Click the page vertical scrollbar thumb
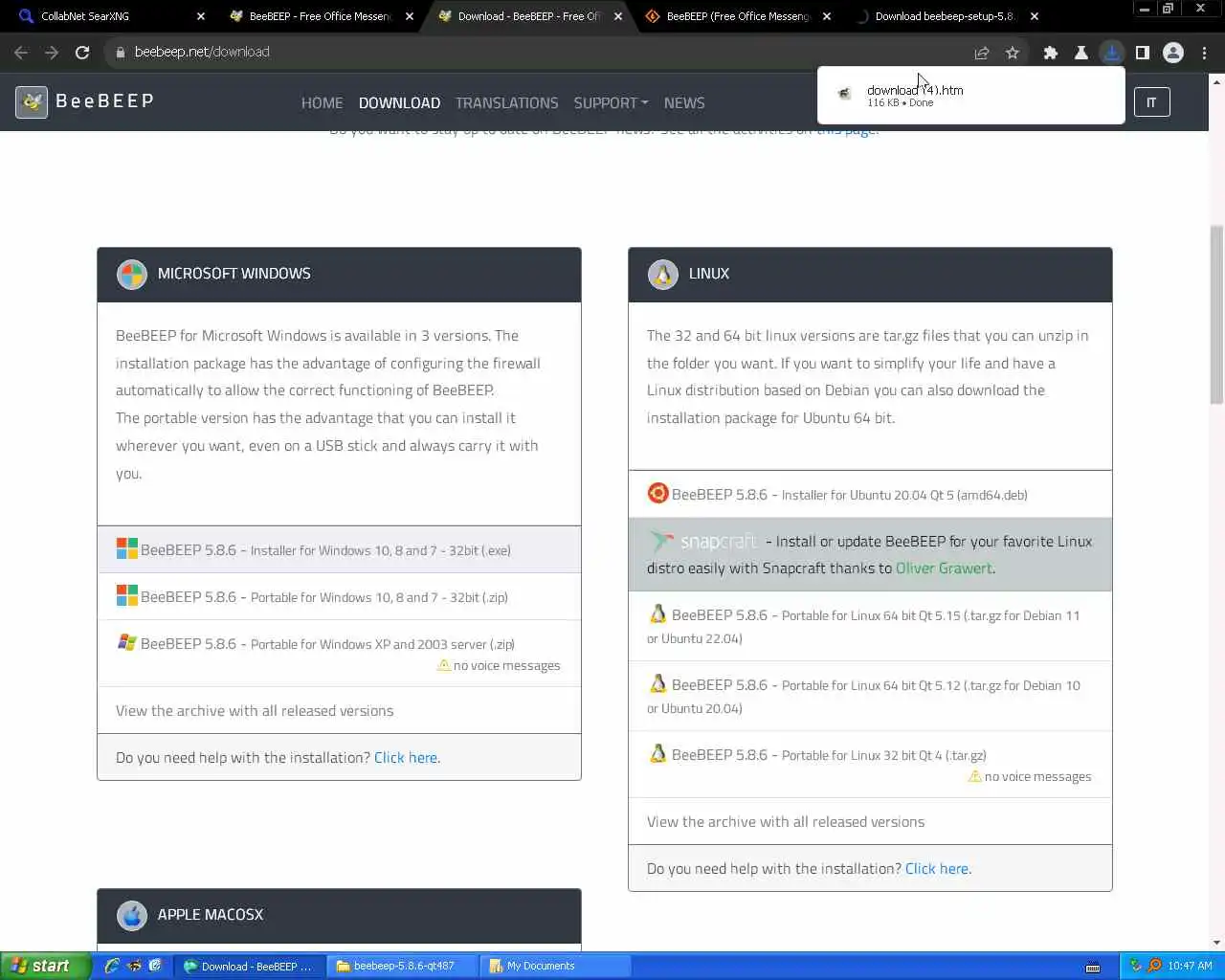The height and width of the screenshot is (980, 1225). tap(1216, 316)
